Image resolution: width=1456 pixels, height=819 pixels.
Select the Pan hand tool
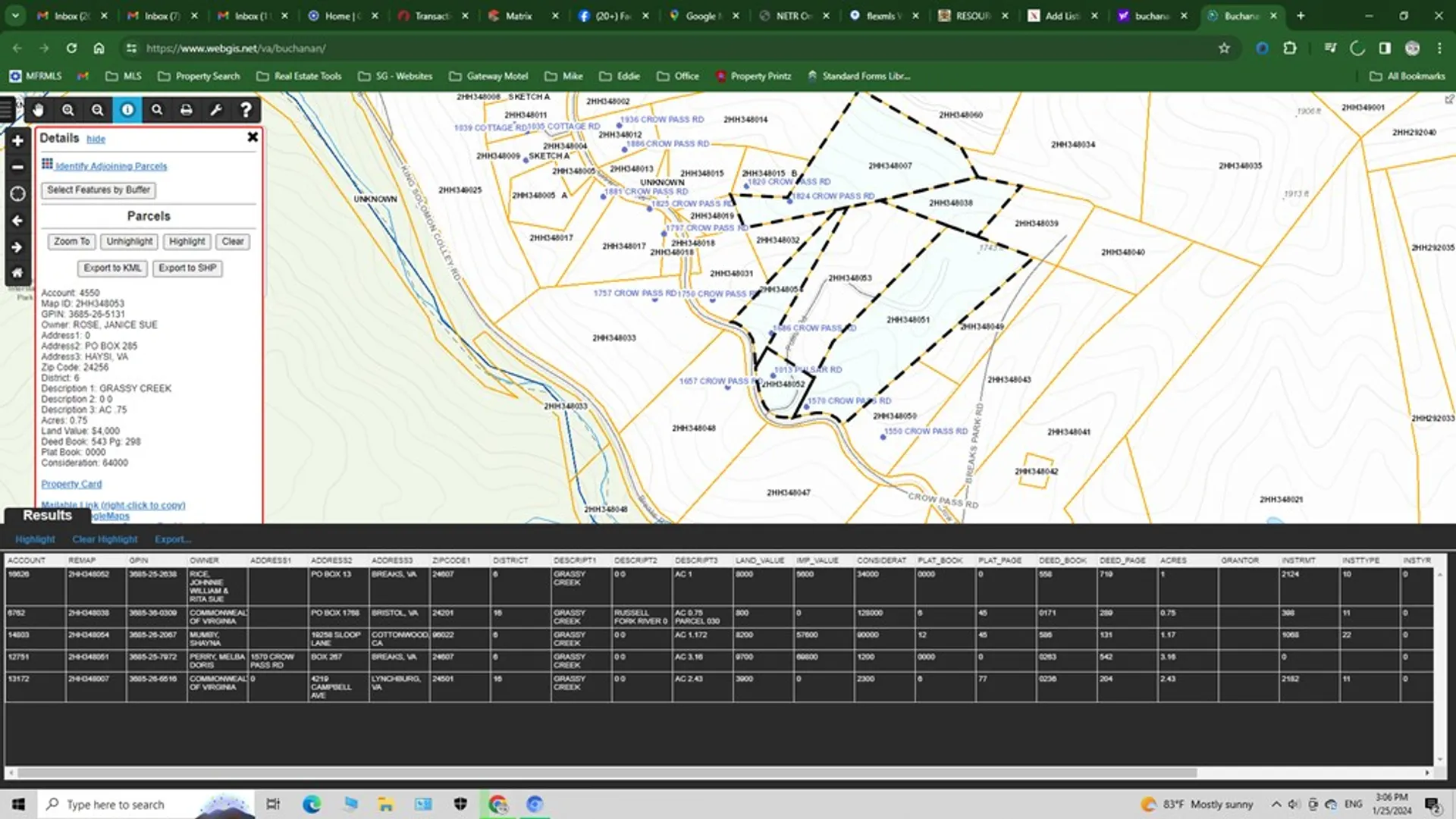[x=38, y=110]
